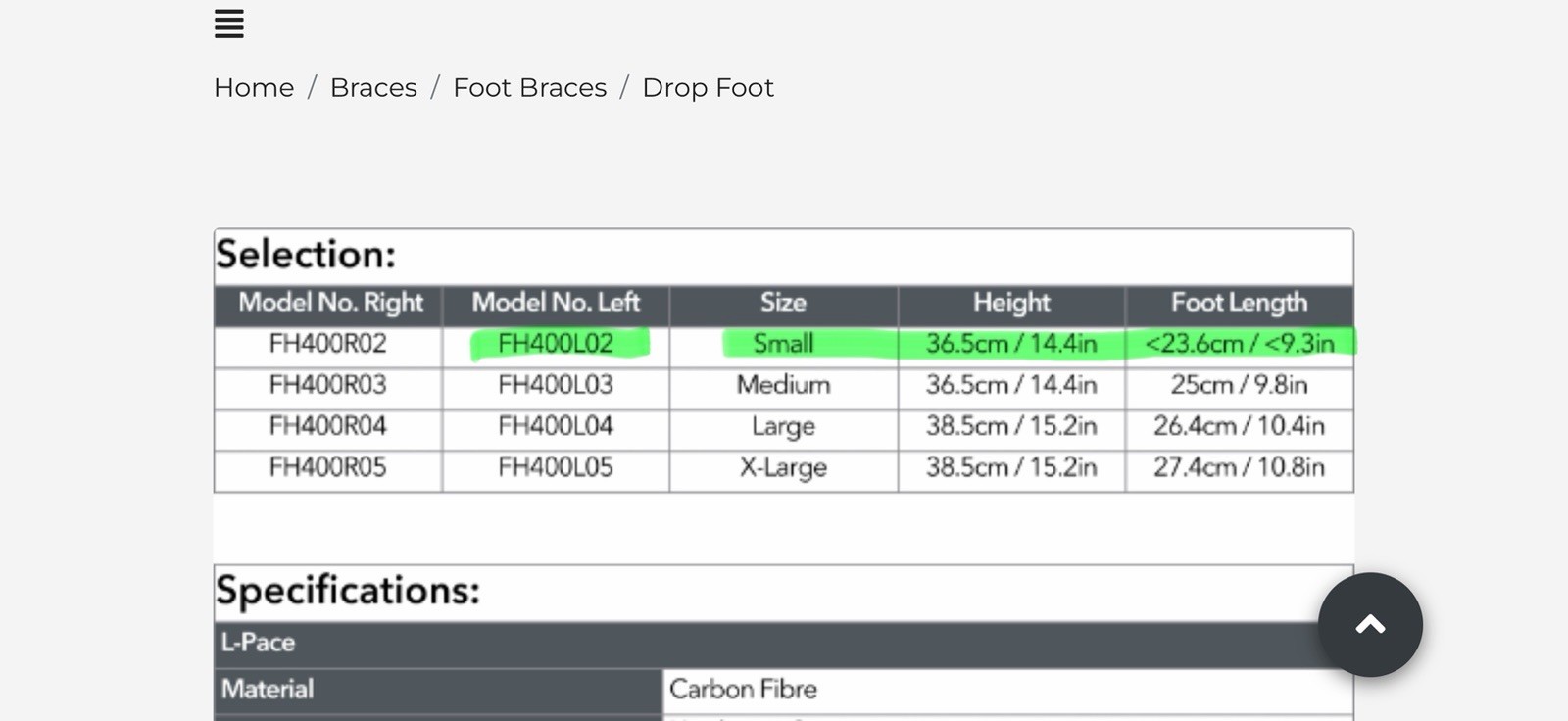Click the FH400R02 model cell
This screenshot has width=1568, height=721.
point(327,344)
